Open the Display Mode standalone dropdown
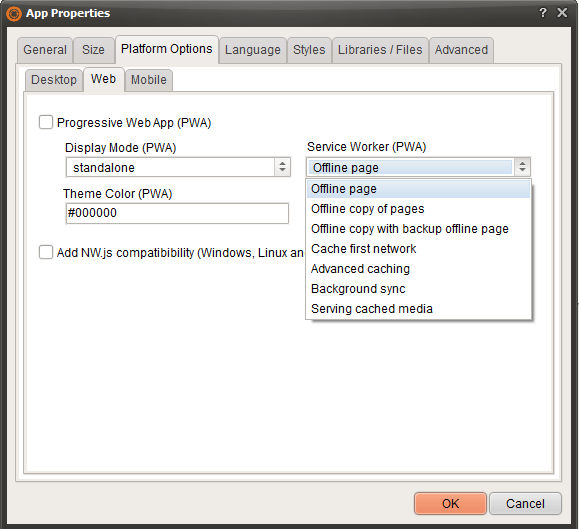This screenshot has height=529, width=579. tap(178, 167)
